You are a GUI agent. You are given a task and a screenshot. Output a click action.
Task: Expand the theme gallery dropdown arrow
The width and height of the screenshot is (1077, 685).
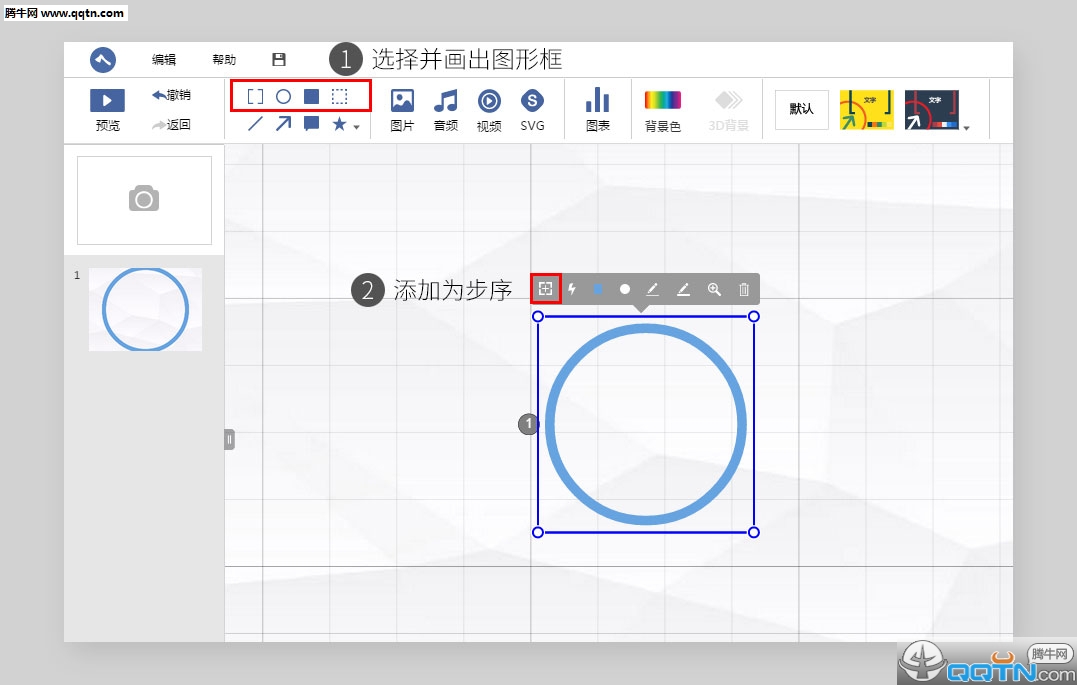pyautogui.click(x=966, y=128)
